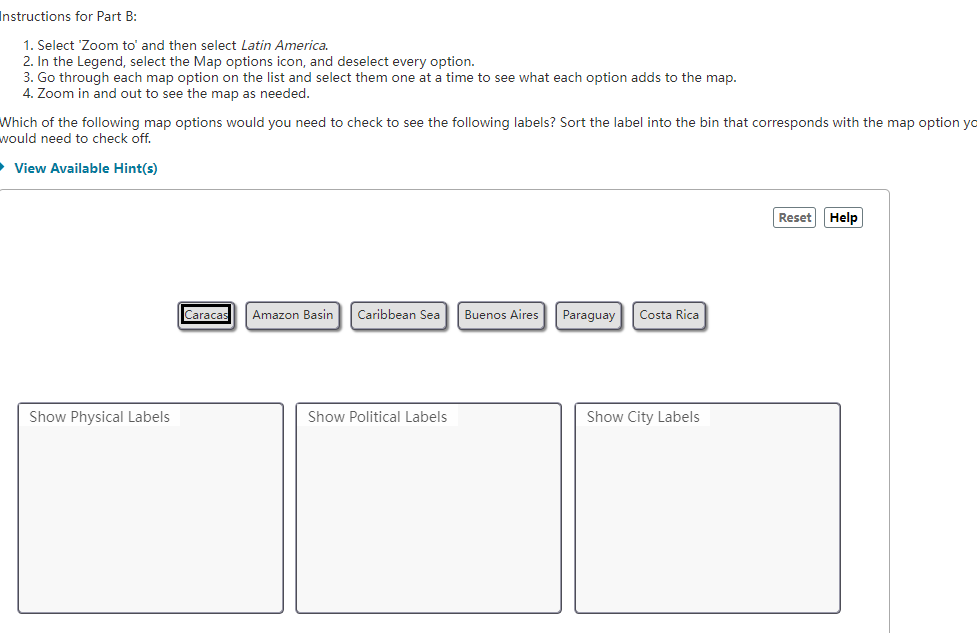Click the Show City Labels heading
Viewport: 977px width, 633px height.
click(643, 416)
